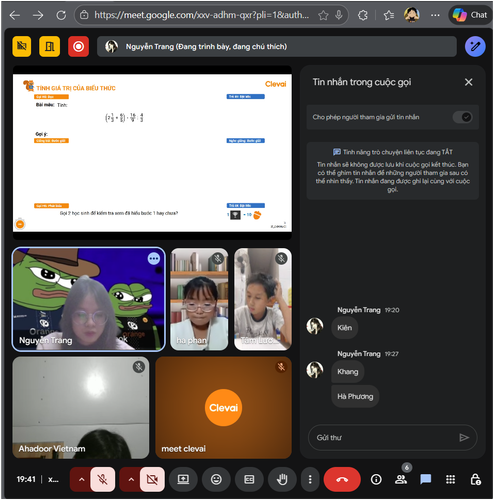
Task: Go back using browser back arrow
Action: click(x=15, y=15)
